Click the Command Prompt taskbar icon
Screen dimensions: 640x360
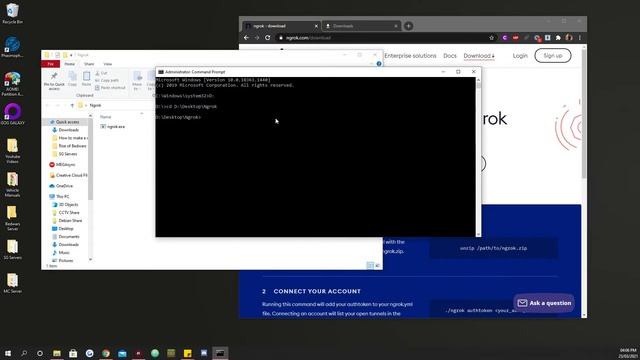(x=220, y=353)
